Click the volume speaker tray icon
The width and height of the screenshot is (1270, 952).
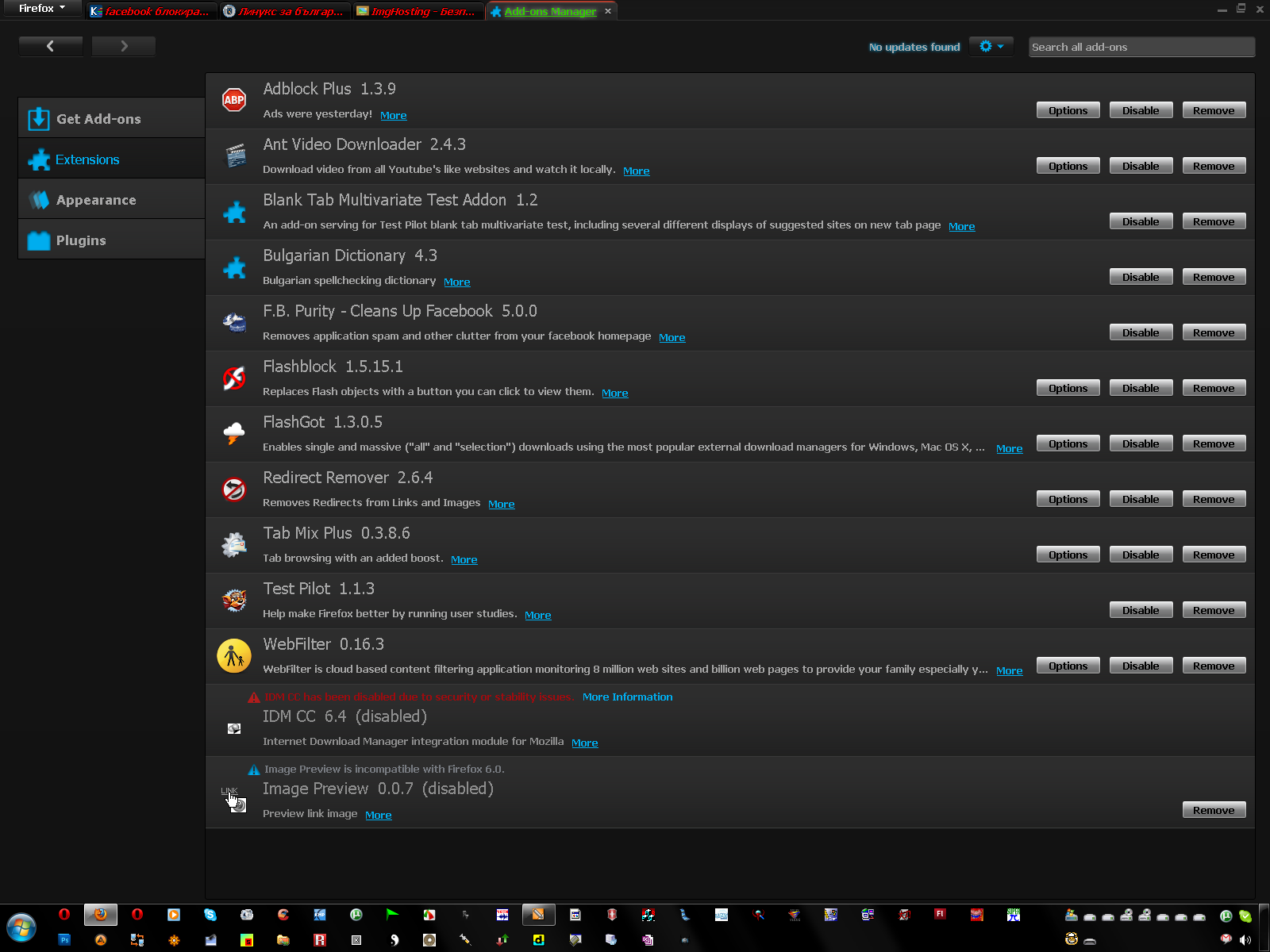tap(1245, 940)
